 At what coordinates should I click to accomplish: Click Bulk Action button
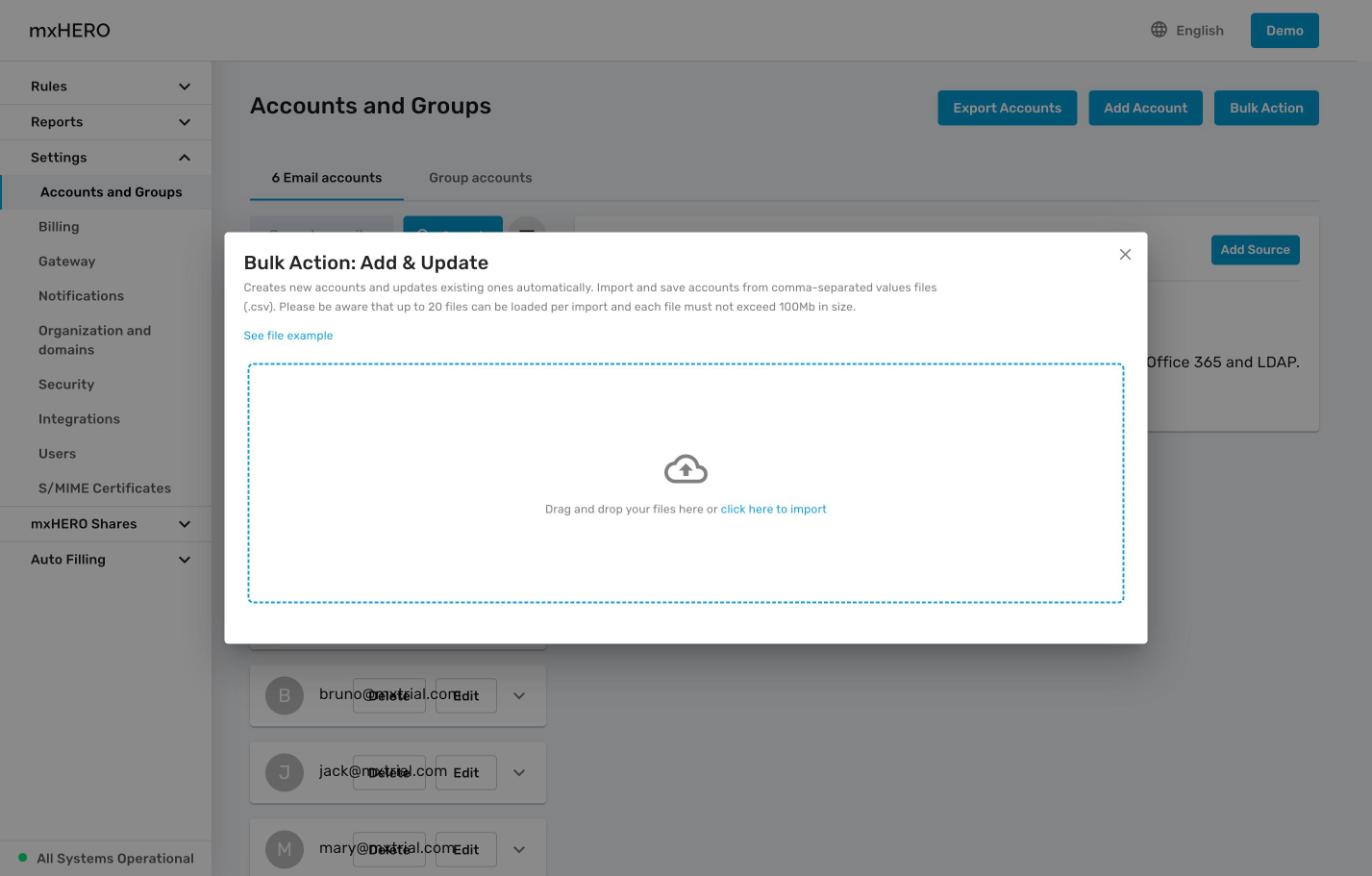1266,108
